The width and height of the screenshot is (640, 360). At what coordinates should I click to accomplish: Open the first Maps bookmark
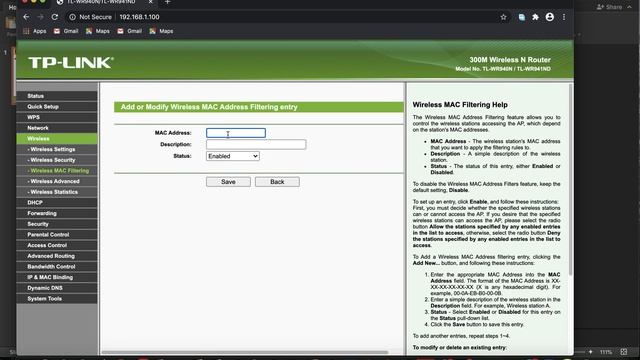coord(98,31)
